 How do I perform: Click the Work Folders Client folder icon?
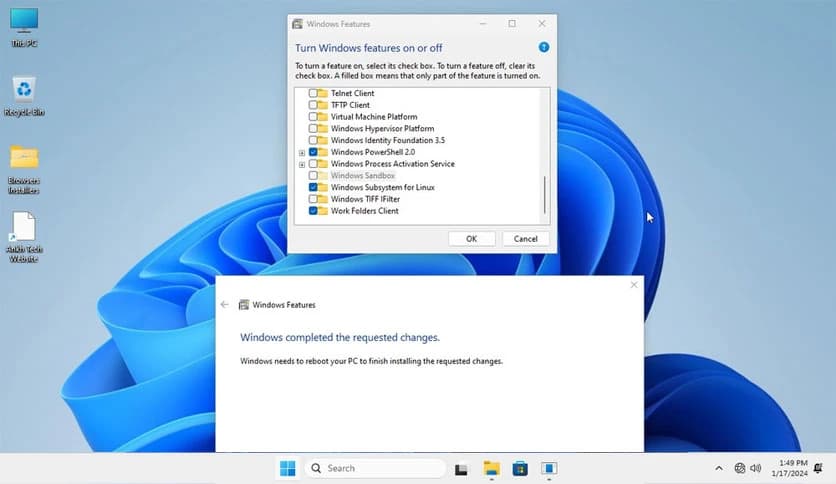coord(323,211)
